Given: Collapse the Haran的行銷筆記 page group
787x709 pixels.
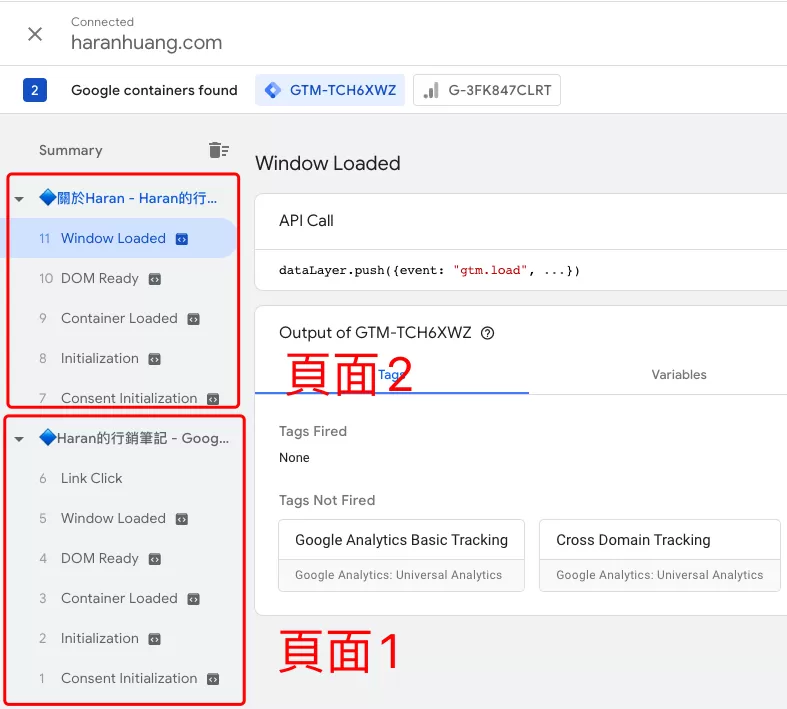Looking at the screenshot, I should click(x=20, y=439).
